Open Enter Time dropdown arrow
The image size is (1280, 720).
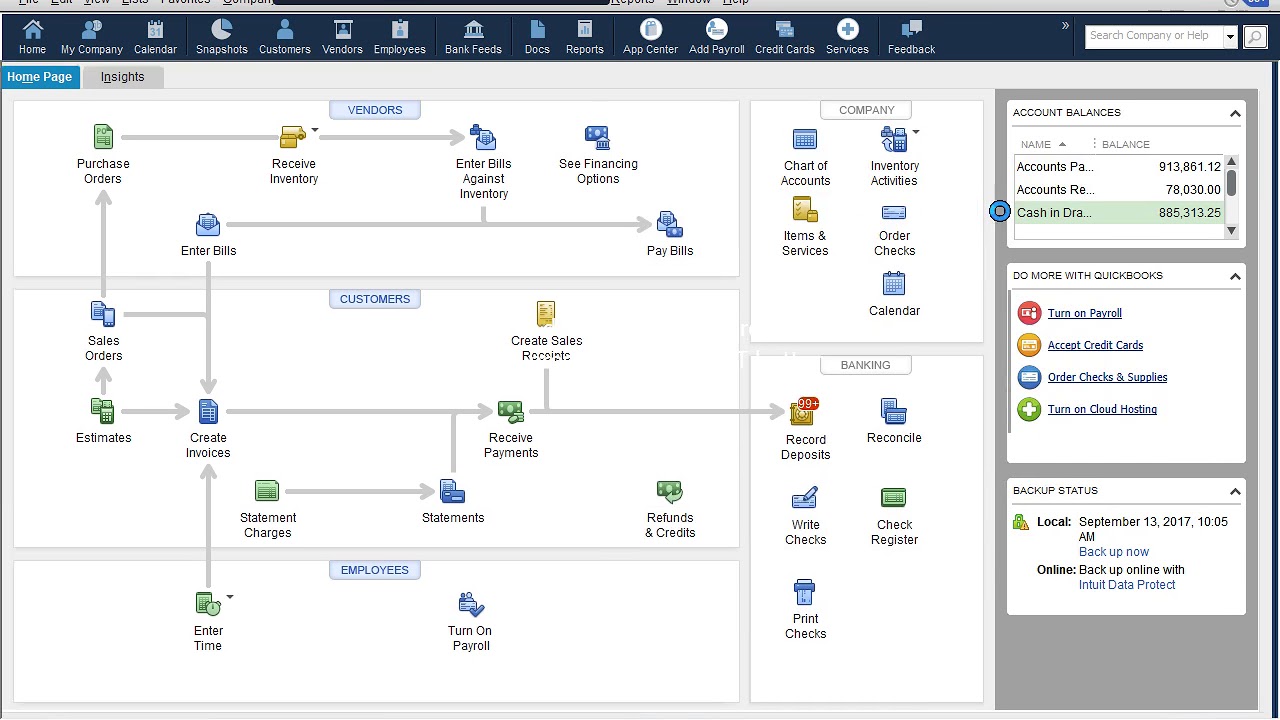[x=229, y=597]
